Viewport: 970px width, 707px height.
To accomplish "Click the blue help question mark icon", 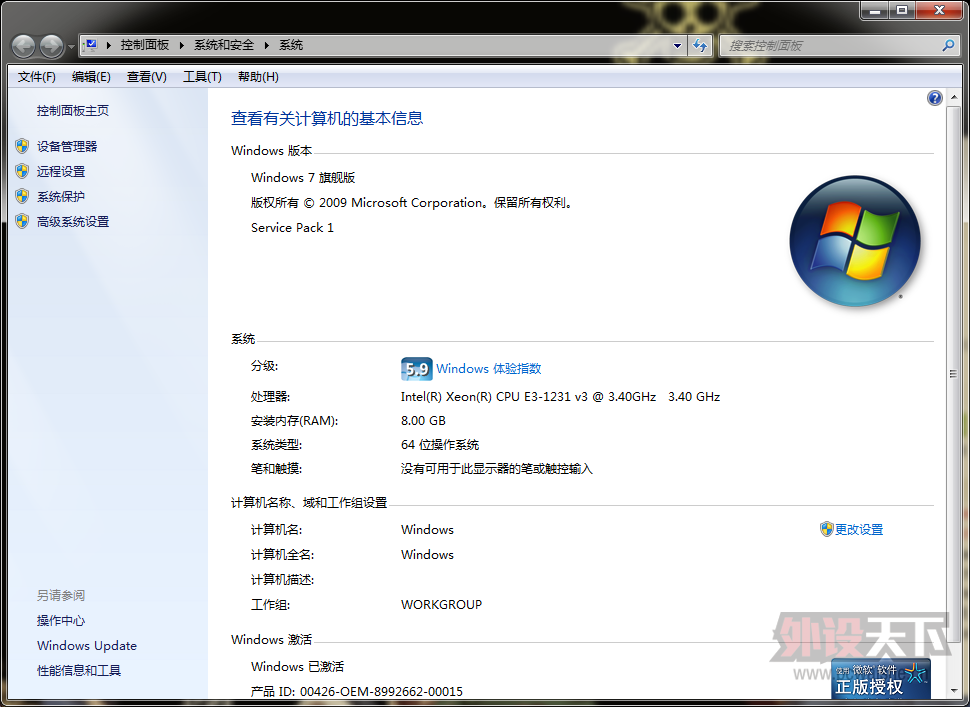I will coord(935,98).
